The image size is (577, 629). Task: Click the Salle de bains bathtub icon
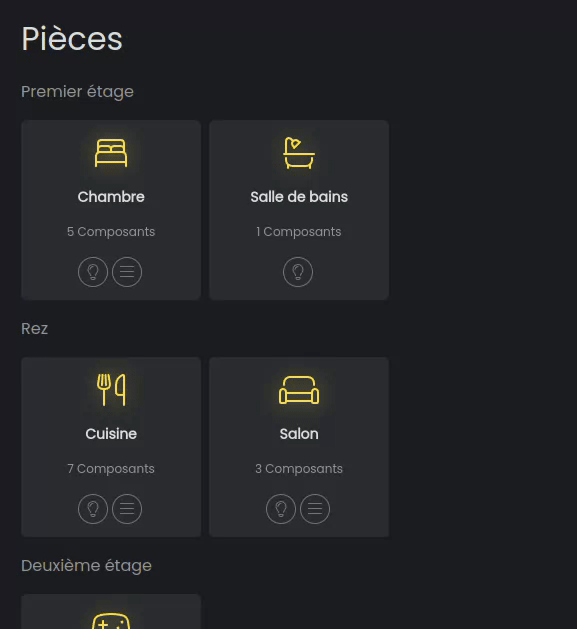pos(299,153)
